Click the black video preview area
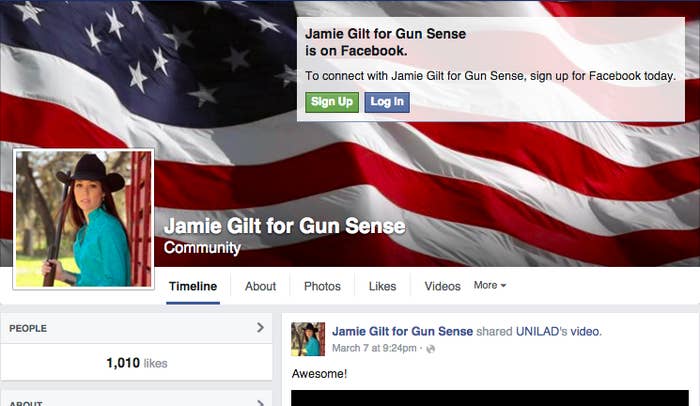This screenshot has width=700, height=406. click(x=490, y=398)
